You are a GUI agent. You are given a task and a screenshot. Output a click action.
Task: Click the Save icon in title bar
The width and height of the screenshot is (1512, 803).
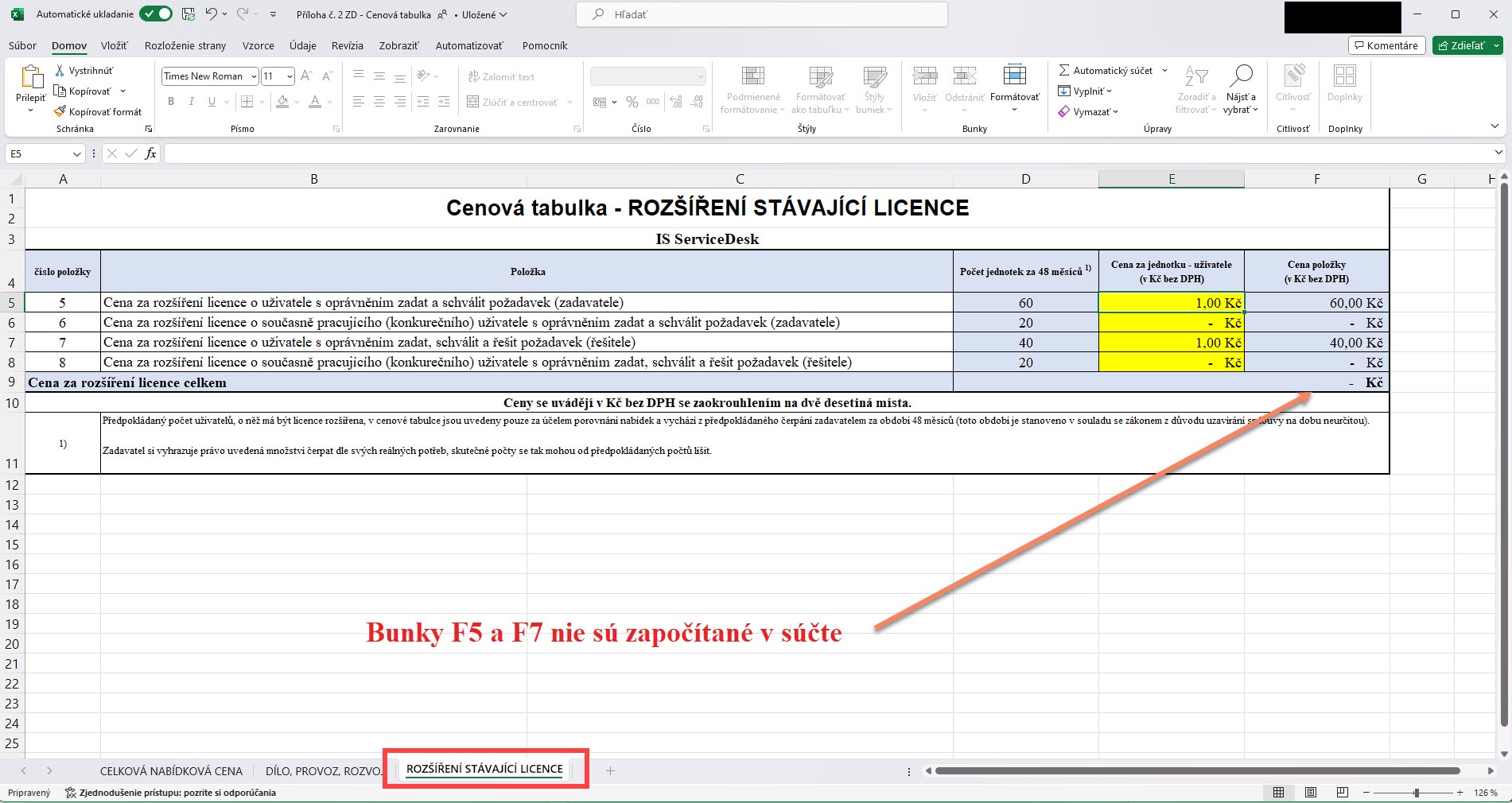pyautogui.click(x=189, y=14)
